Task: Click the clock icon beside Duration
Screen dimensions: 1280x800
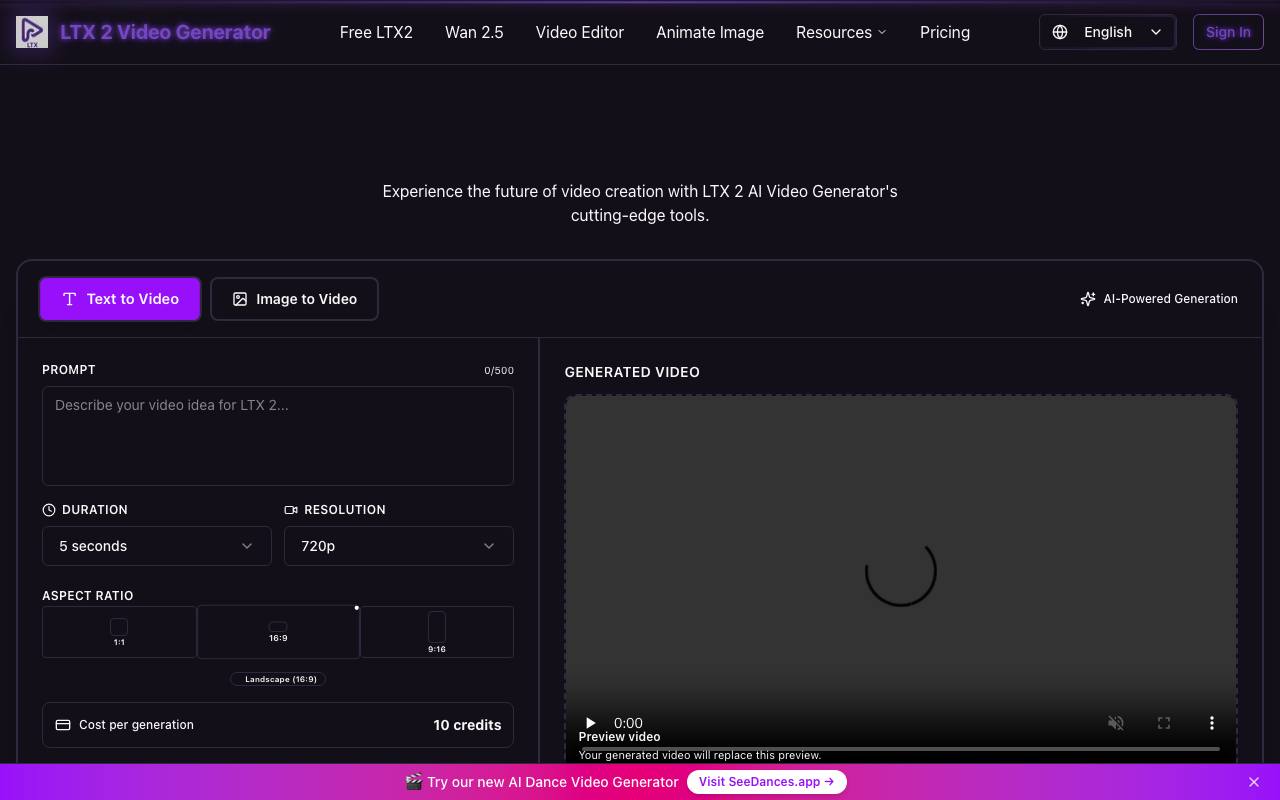Action: pos(49,510)
